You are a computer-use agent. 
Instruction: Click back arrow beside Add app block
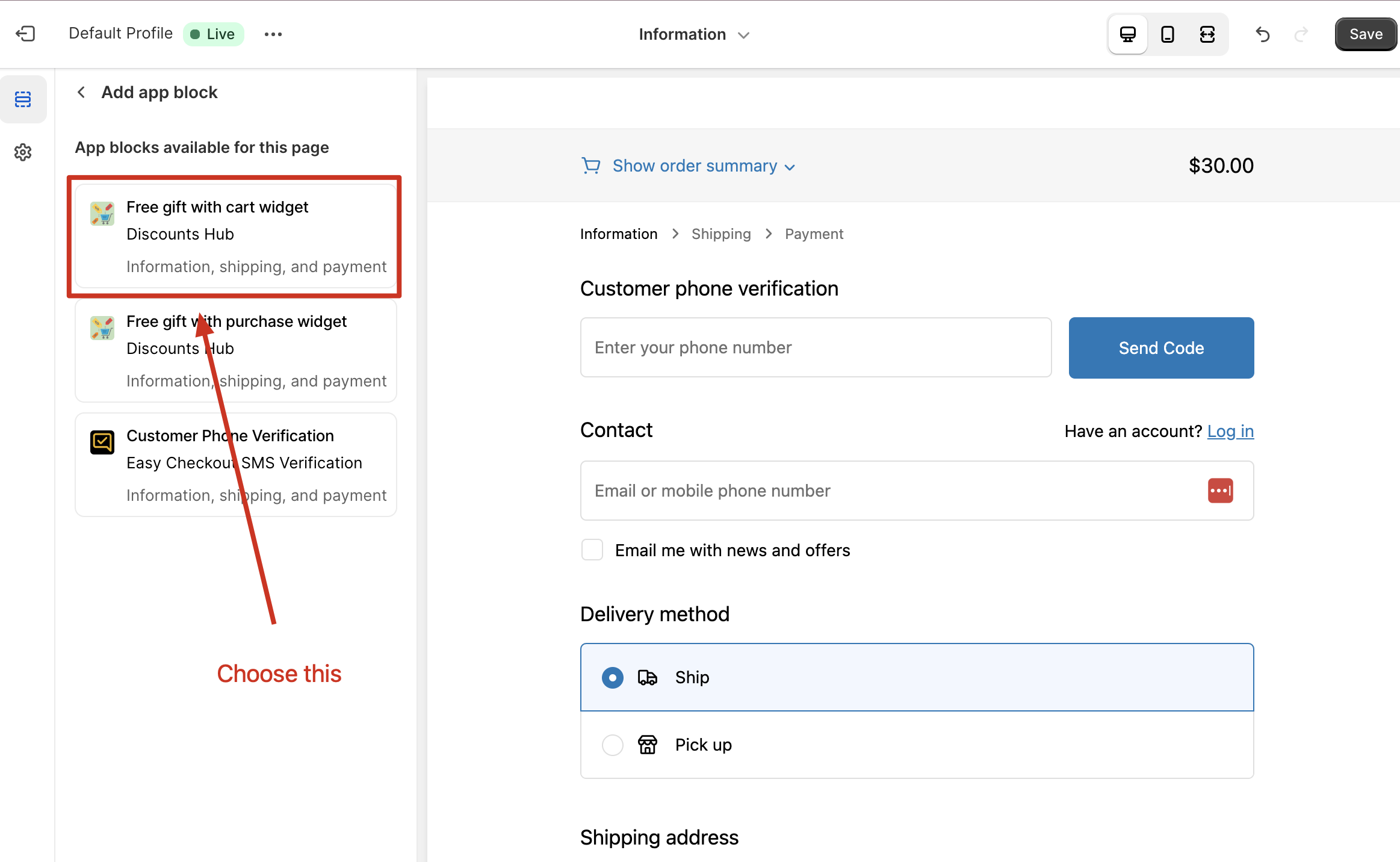coord(81,92)
